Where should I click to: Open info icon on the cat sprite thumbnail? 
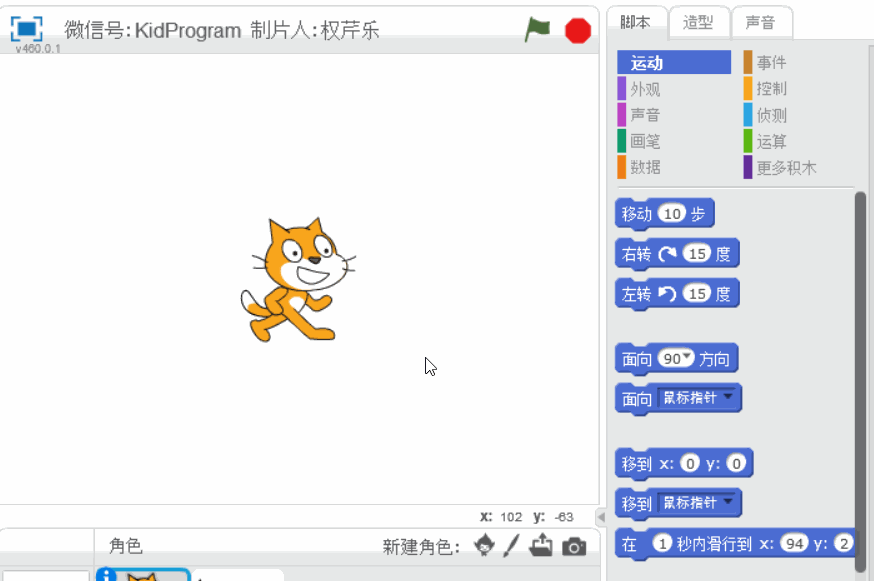106,574
